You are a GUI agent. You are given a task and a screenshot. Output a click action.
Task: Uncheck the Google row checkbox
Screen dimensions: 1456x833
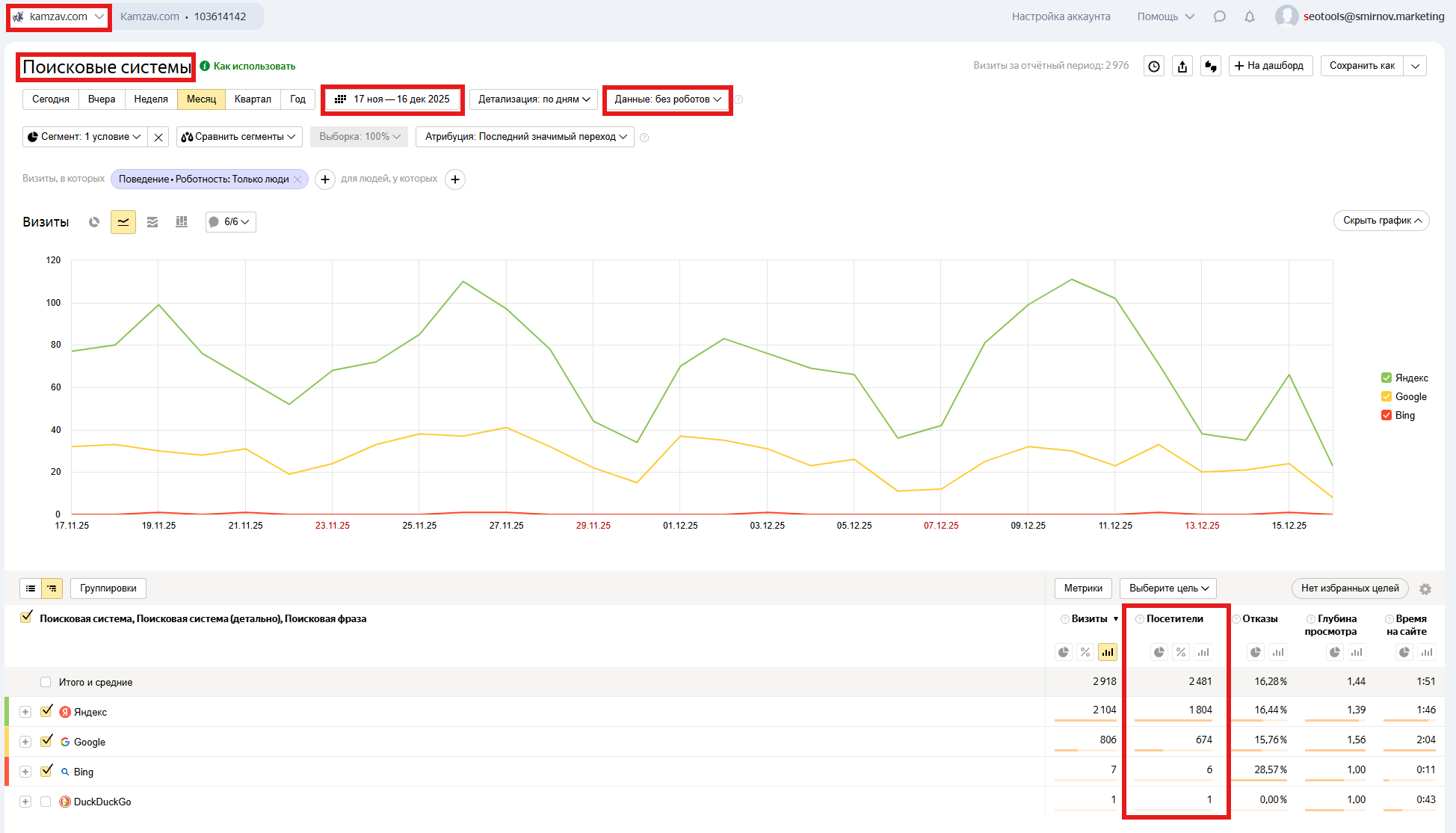click(x=46, y=741)
